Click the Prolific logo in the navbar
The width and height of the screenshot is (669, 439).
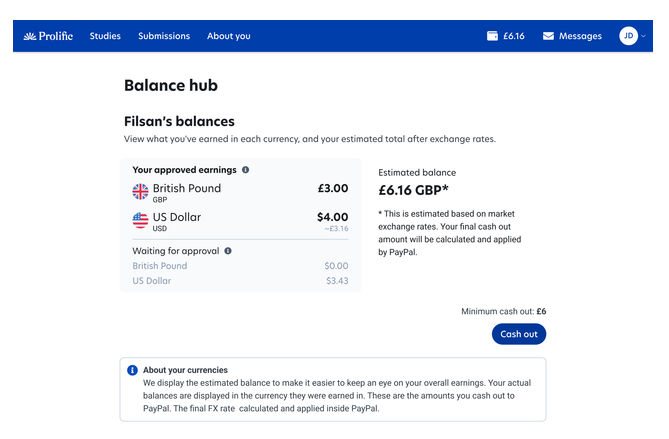pos(48,36)
